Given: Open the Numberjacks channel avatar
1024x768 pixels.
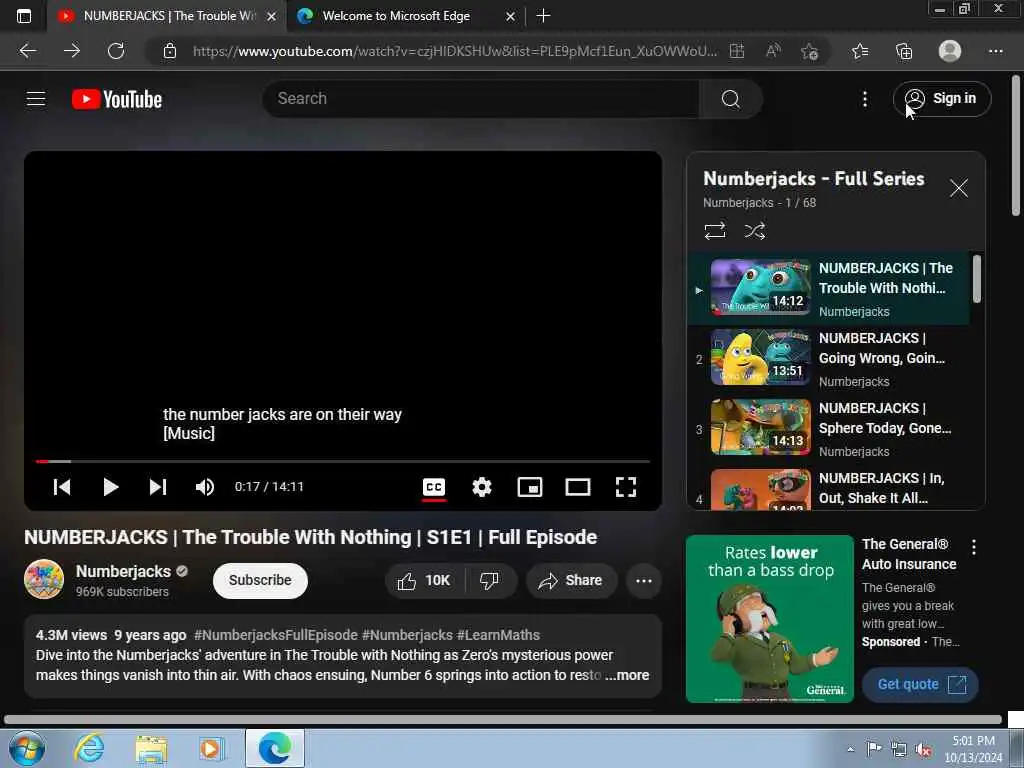Looking at the screenshot, I should [x=44, y=579].
